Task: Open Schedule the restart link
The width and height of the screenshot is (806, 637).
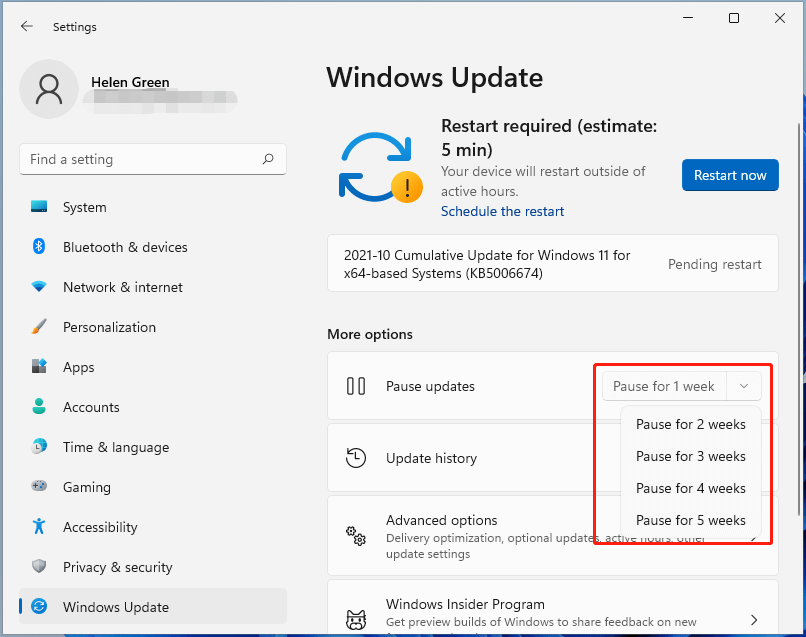Action: 502,211
